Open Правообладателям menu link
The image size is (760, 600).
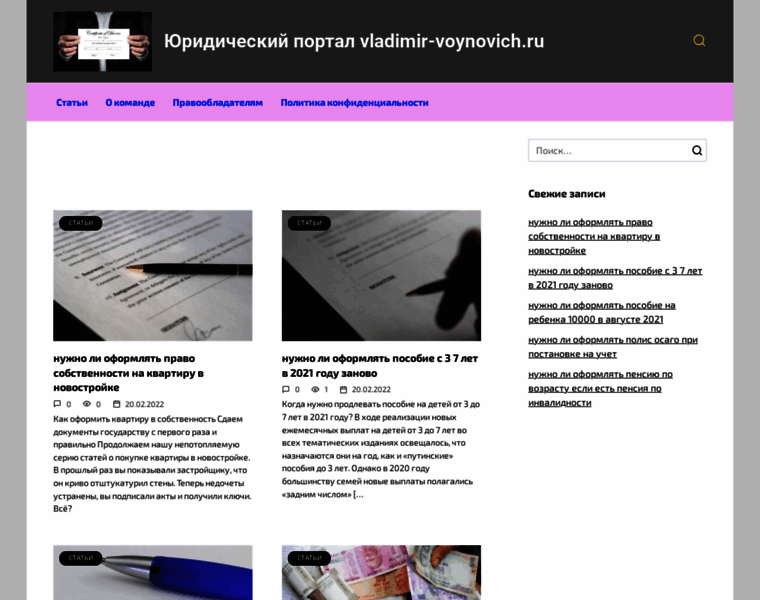[218, 103]
